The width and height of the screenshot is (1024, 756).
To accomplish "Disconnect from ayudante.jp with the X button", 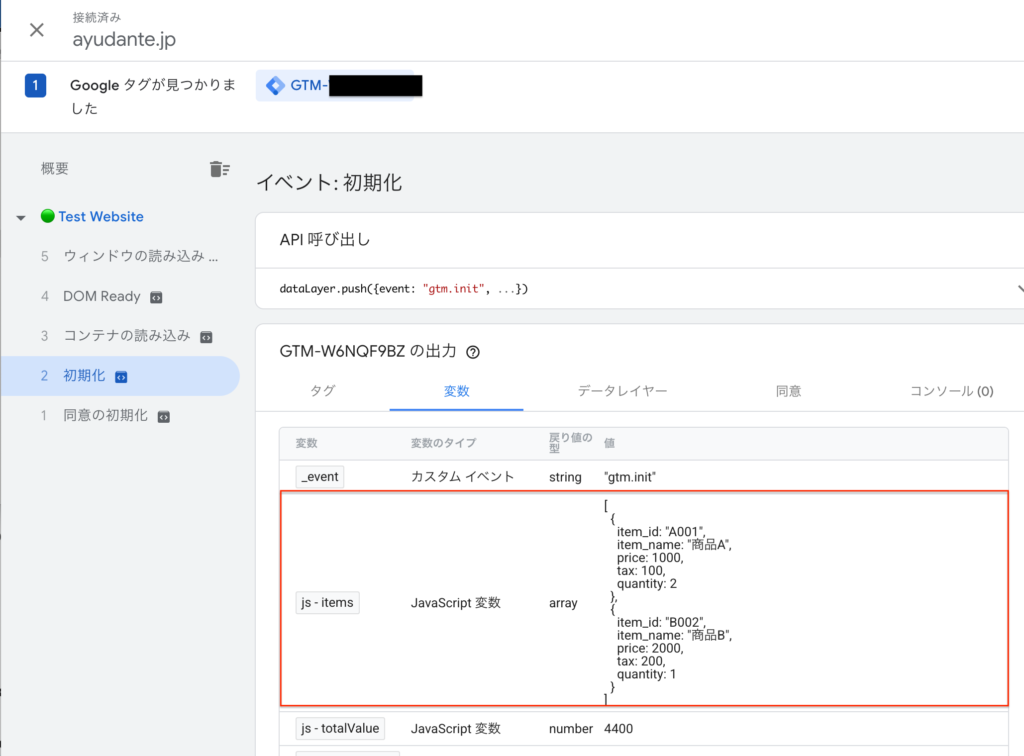I will point(36,29).
